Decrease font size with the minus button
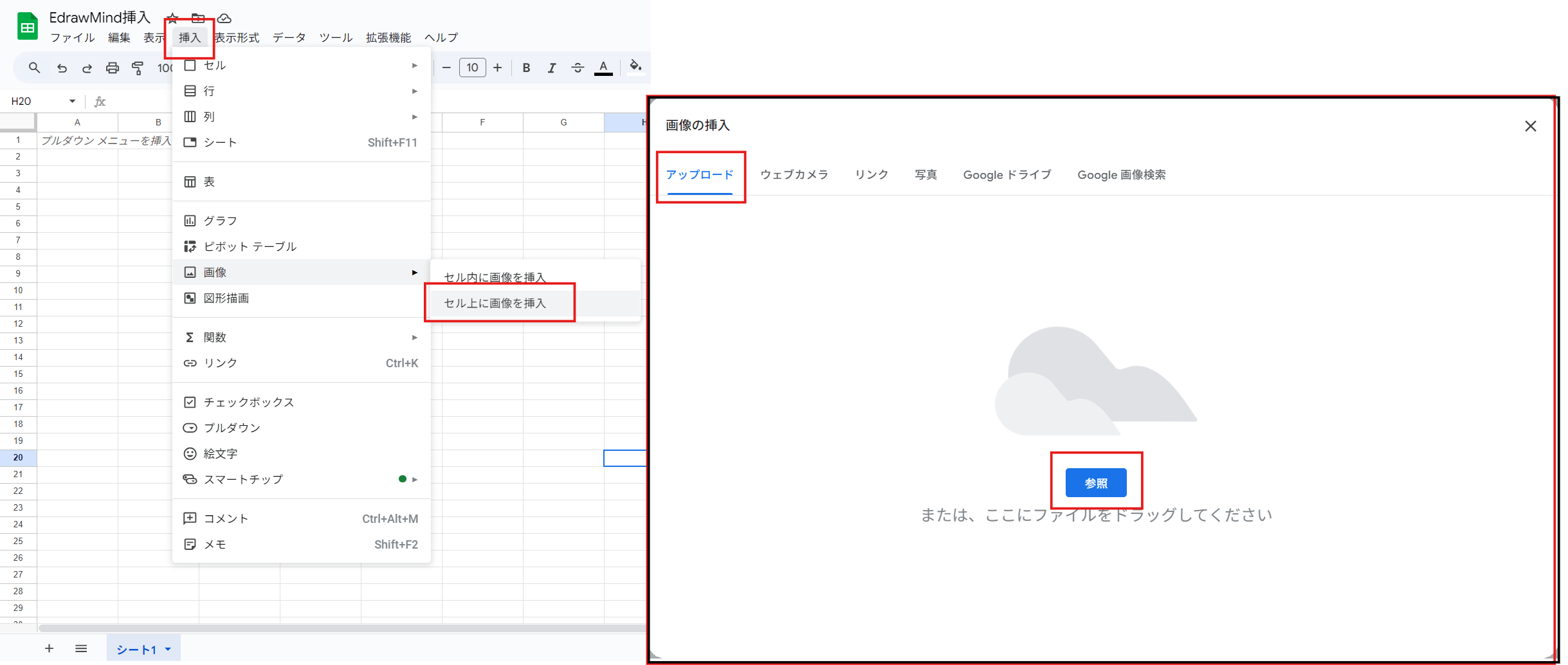The image size is (1568, 665). [446, 68]
